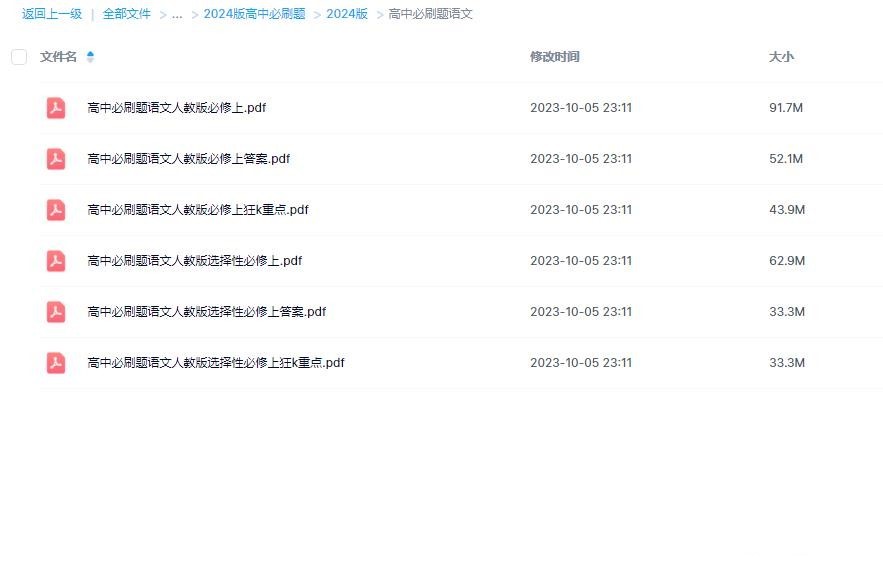Toggle the select-all checkbox beside 文件名

coord(19,57)
